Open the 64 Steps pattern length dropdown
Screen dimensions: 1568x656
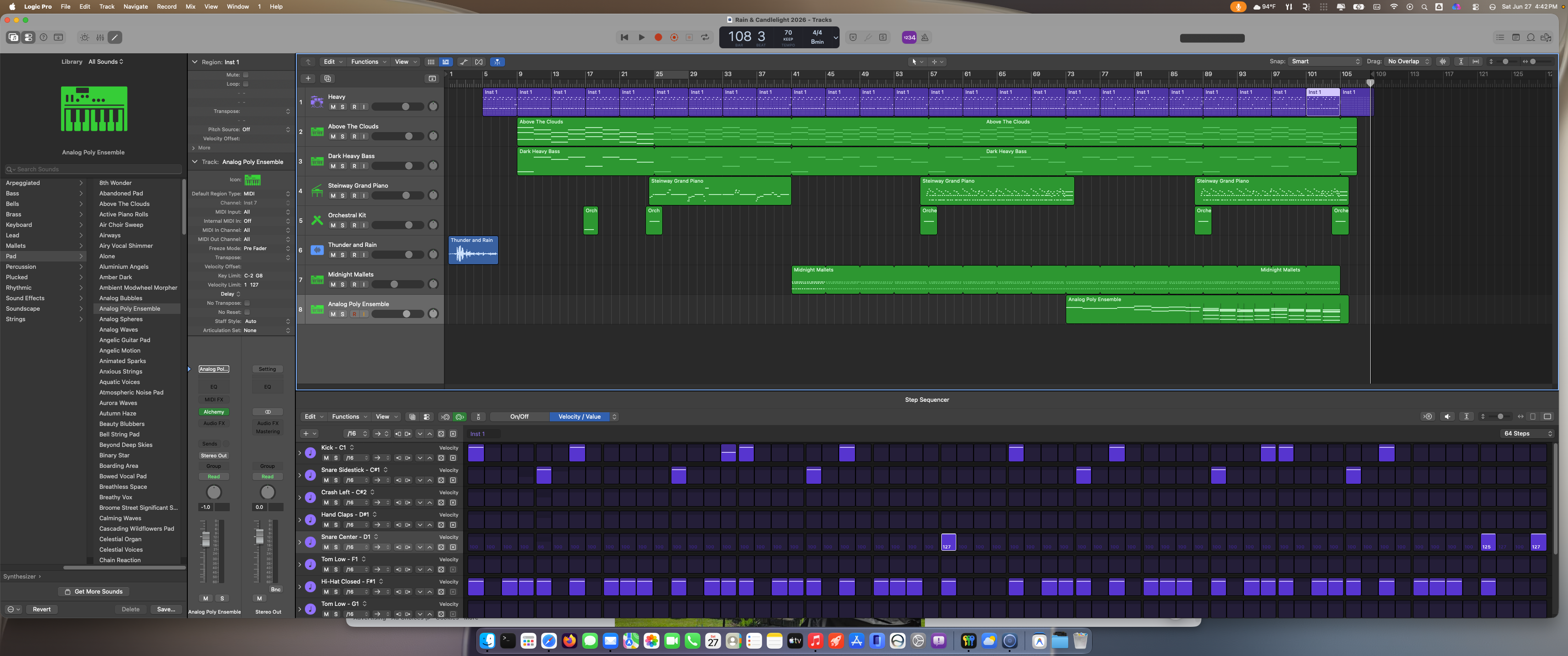click(x=1527, y=434)
